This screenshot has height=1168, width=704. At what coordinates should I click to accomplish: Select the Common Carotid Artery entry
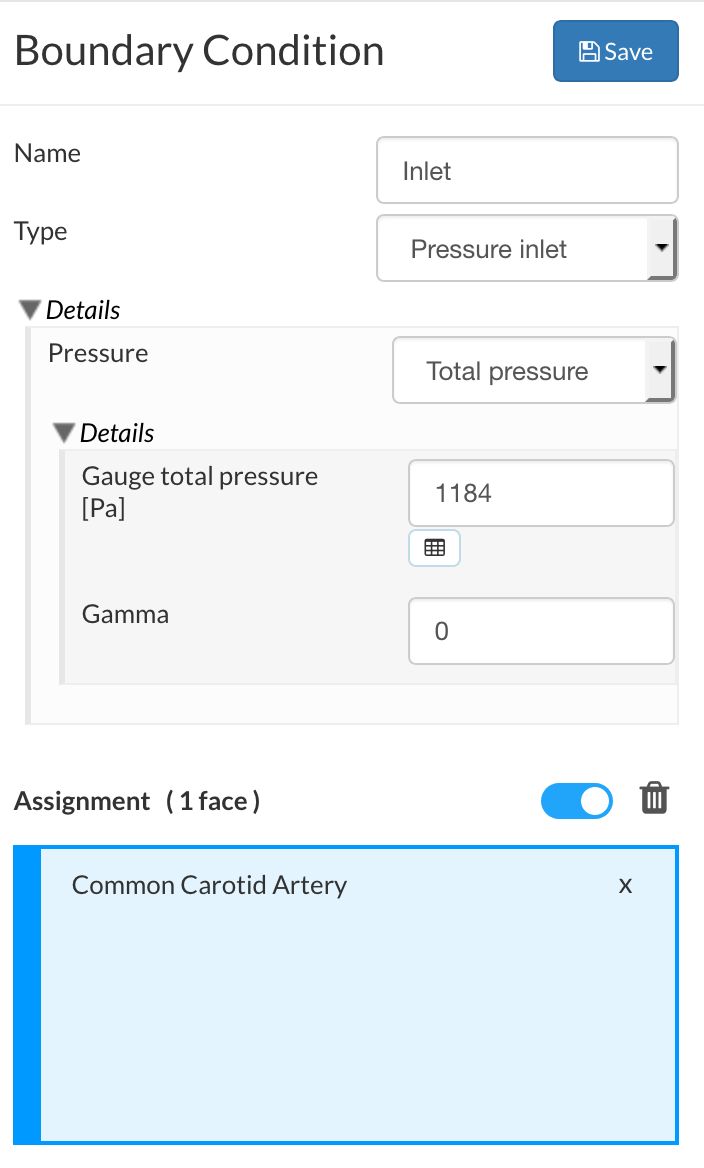click(209, 885)
